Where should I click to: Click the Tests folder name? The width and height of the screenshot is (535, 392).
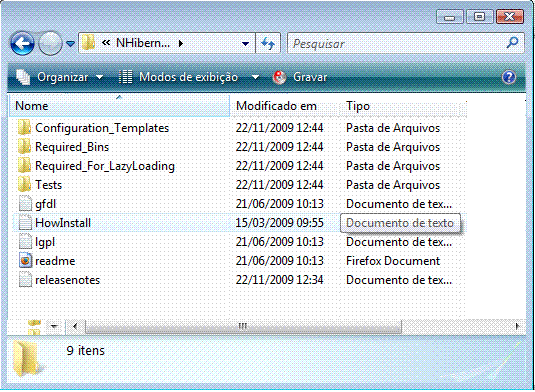click(x=48, y=185)
